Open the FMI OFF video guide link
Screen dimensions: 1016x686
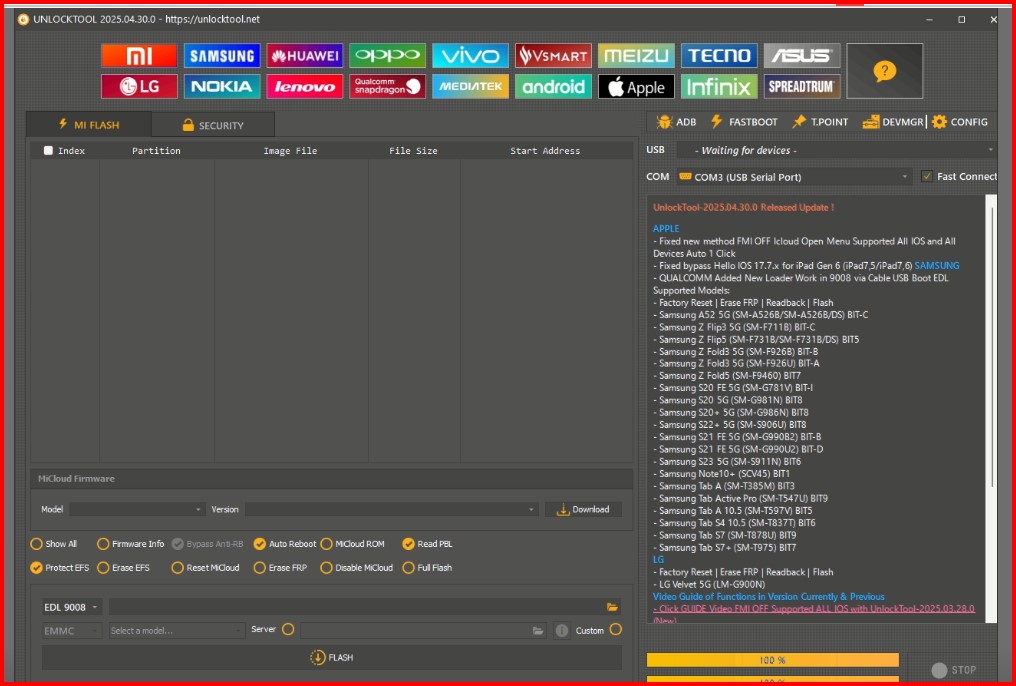click(814, 609)
